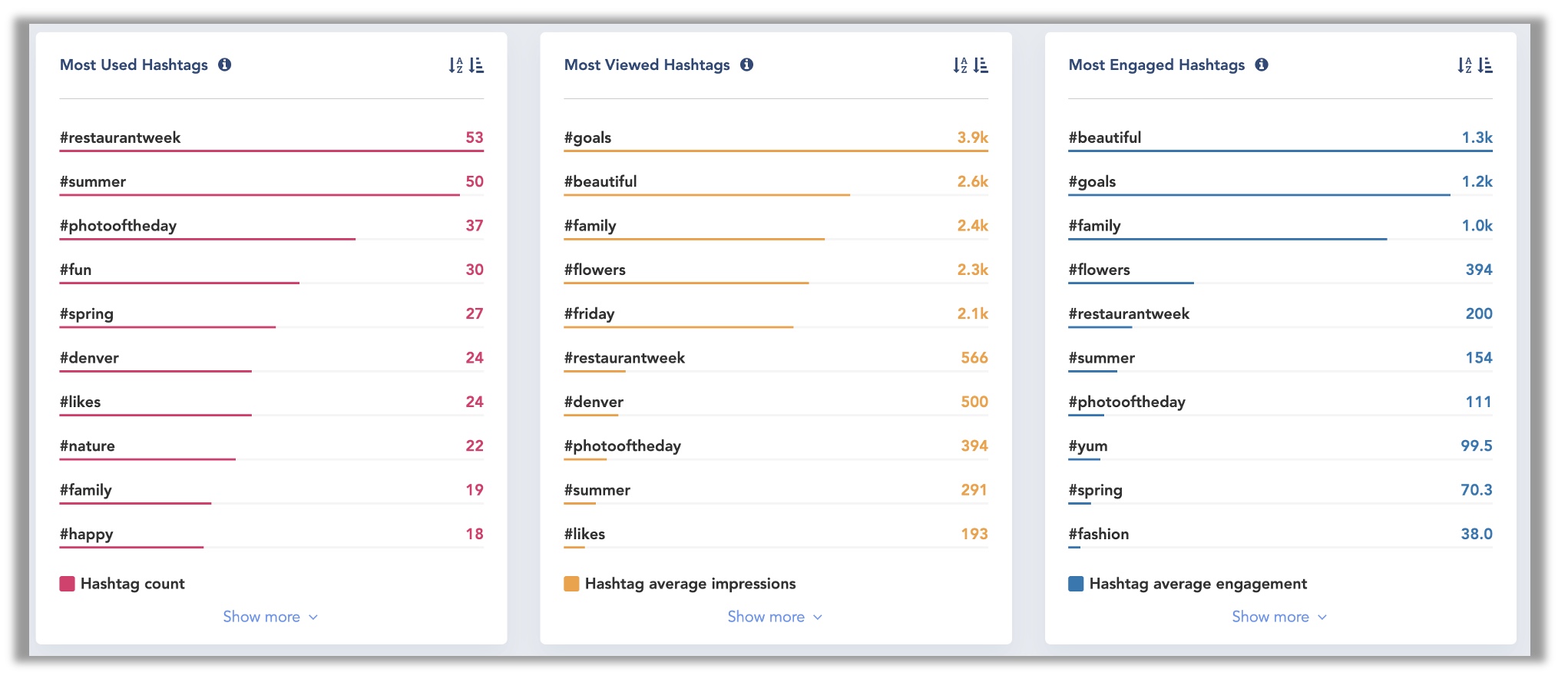Sort Most Engaged Hashtags by value
The image size is (1568, 679).
(x=1486, y=65)
